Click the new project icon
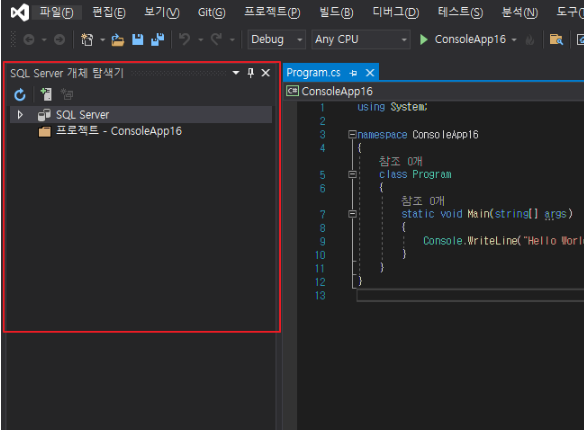 (87, 39)
